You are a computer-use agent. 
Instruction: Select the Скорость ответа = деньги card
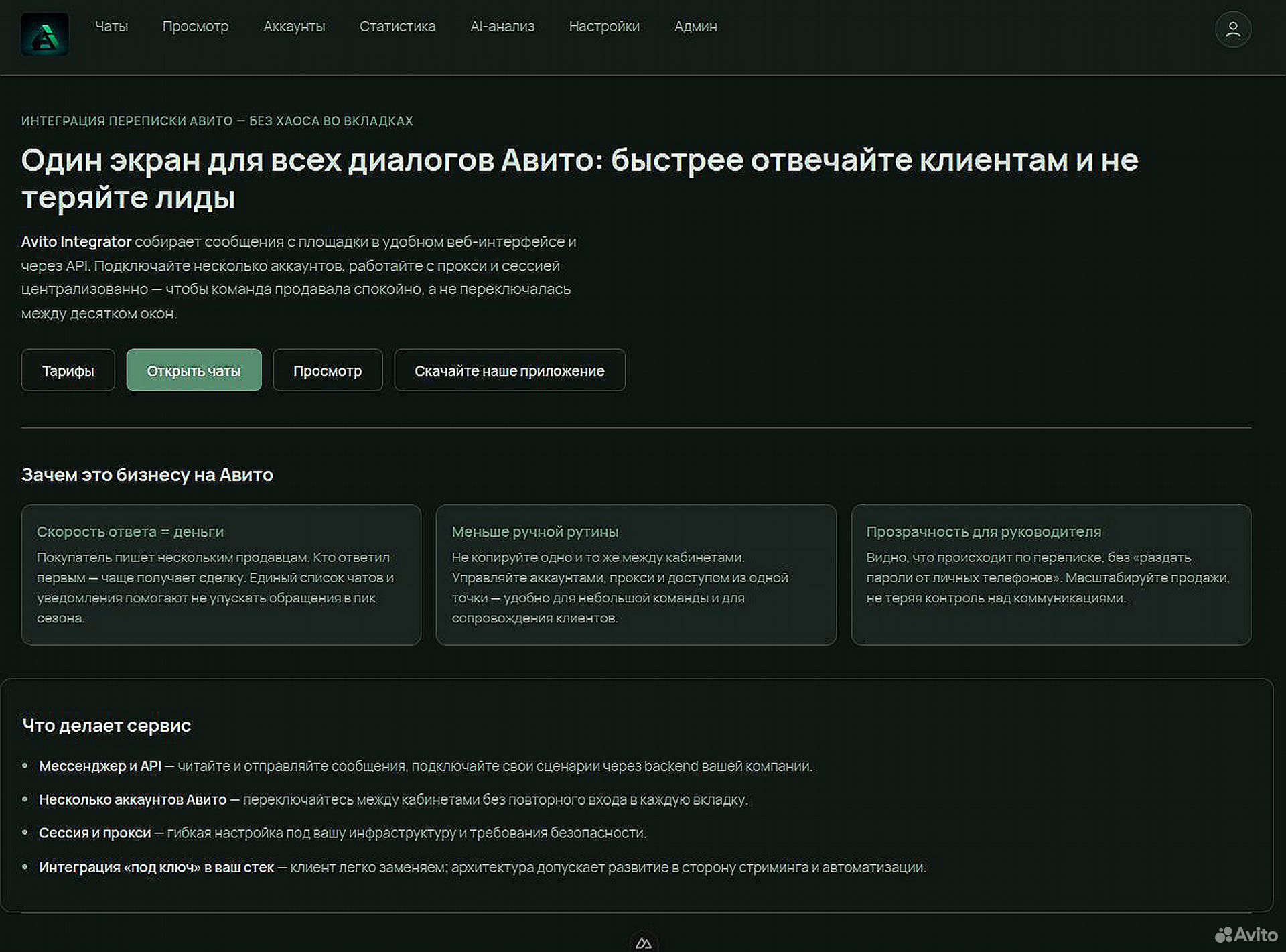[x=221, y=575]
